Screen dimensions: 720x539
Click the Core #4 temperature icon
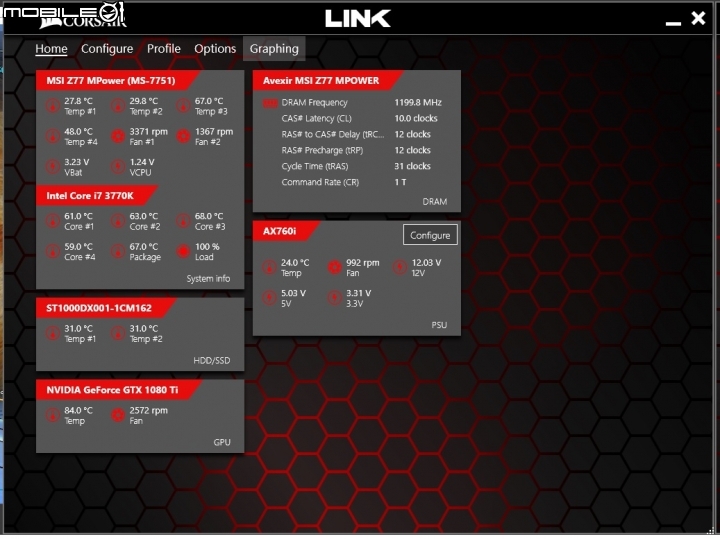pos(53,252)
